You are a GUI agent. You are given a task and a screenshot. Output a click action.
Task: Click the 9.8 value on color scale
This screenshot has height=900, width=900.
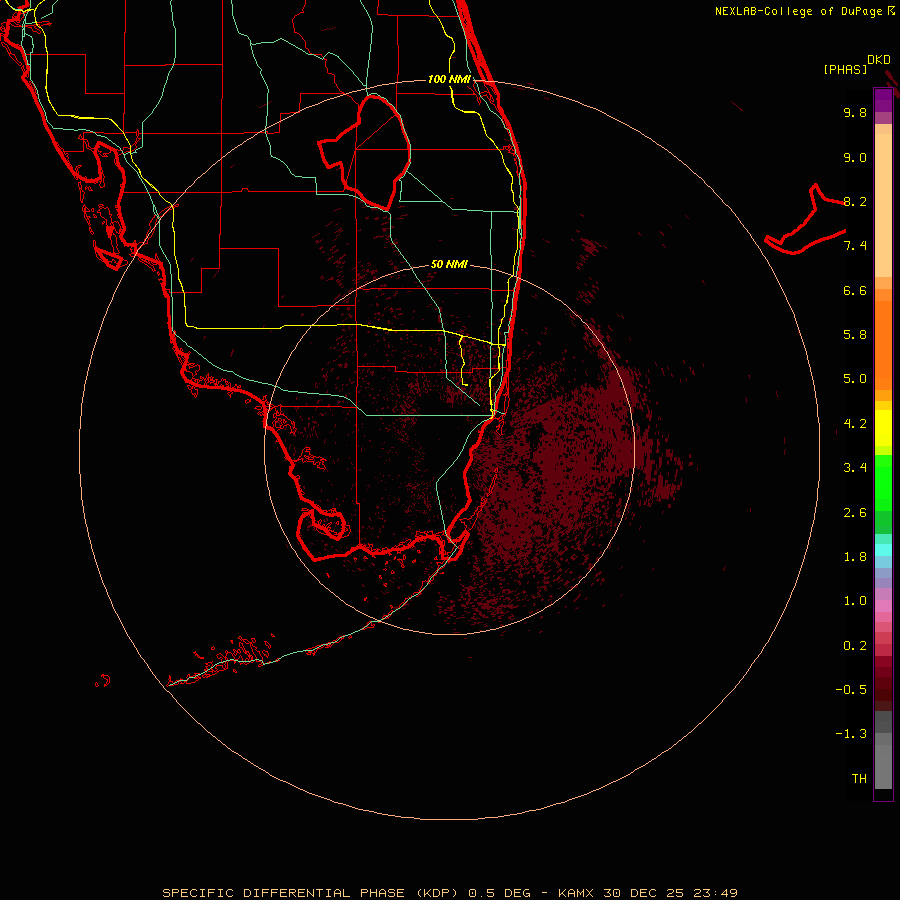[x=855, y=112]
